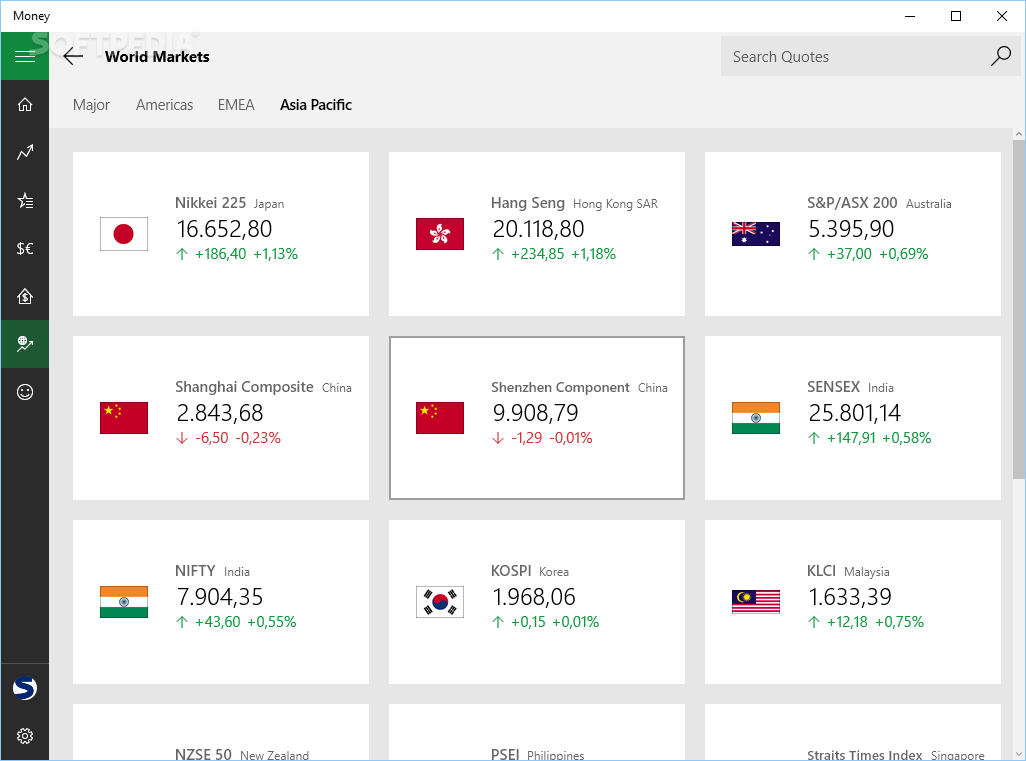View the Asia Pacific tab
This screenshot has height=761, width=1026.
pyautogui.click(x=315, y=104)
